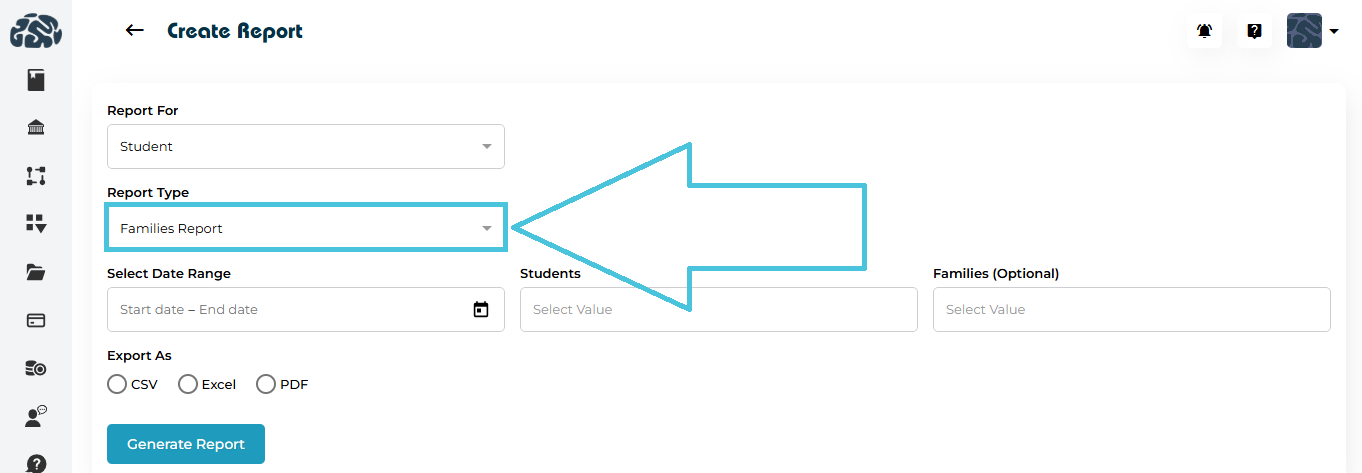Go back using the left arrow
The width and height of the screenshot is (1362, 473).
[134, 31]
